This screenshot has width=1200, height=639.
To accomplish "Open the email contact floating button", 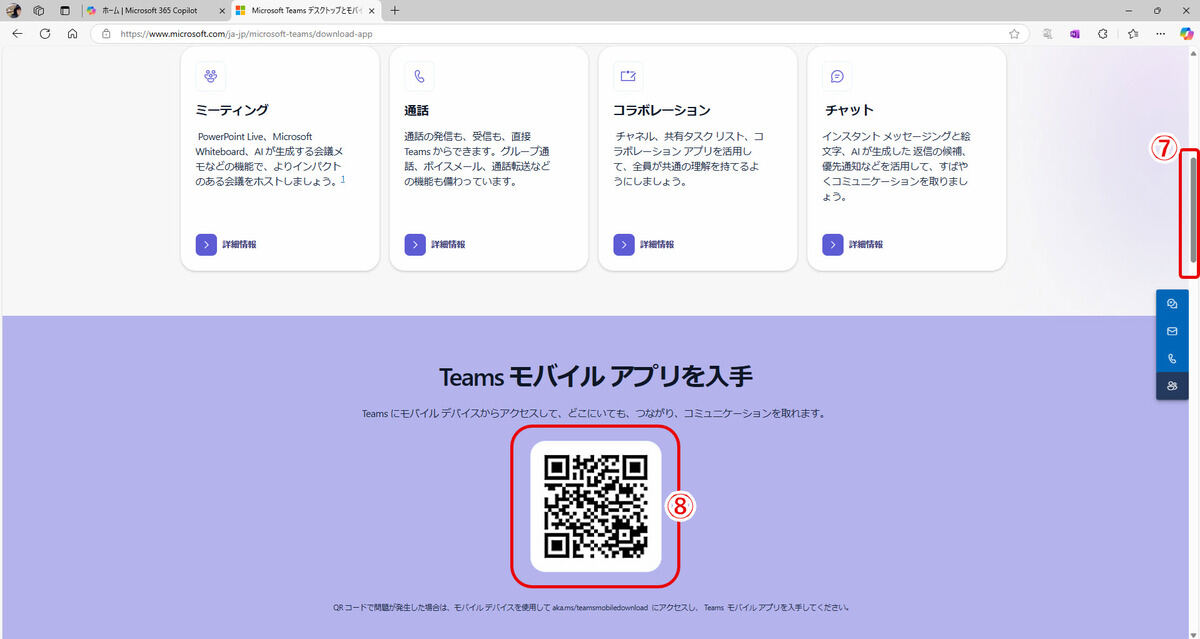I will [x=1172, y=331].
